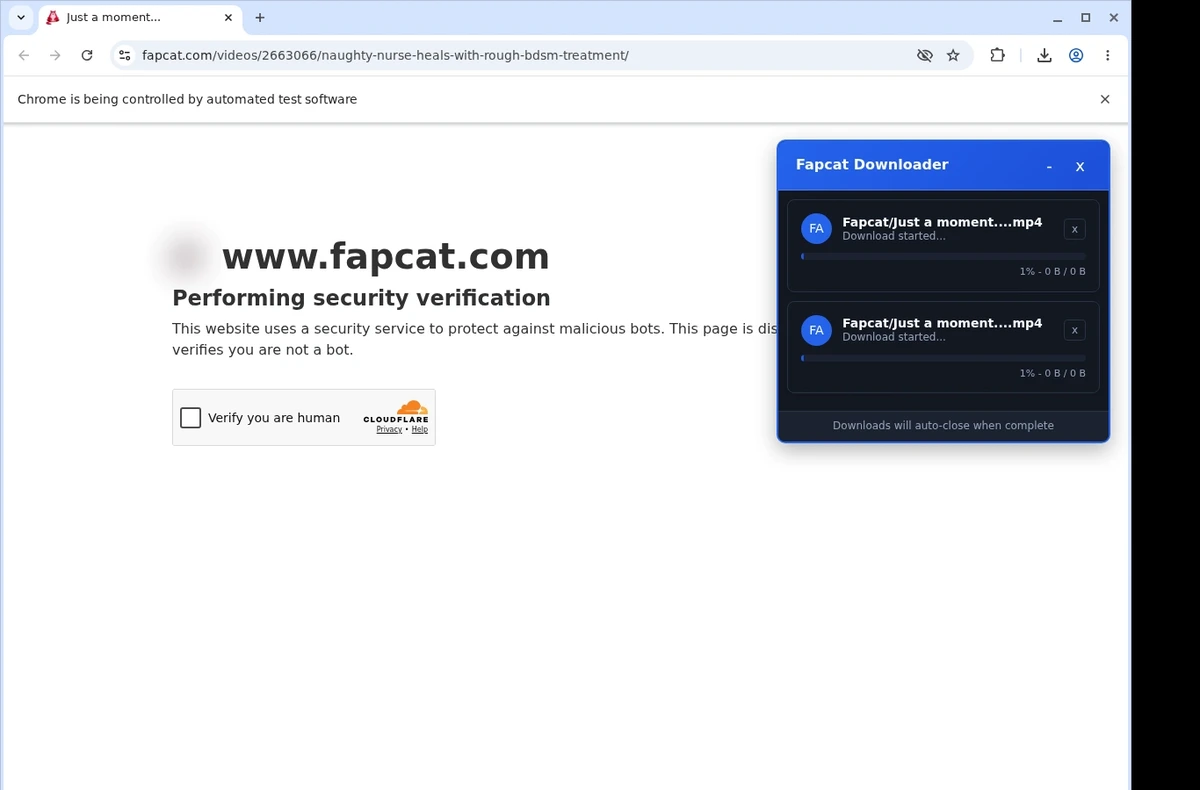Screen dimensions: 1200x790
Task: Click the www.fapcat.com heading text
Action: coord(385,257)
